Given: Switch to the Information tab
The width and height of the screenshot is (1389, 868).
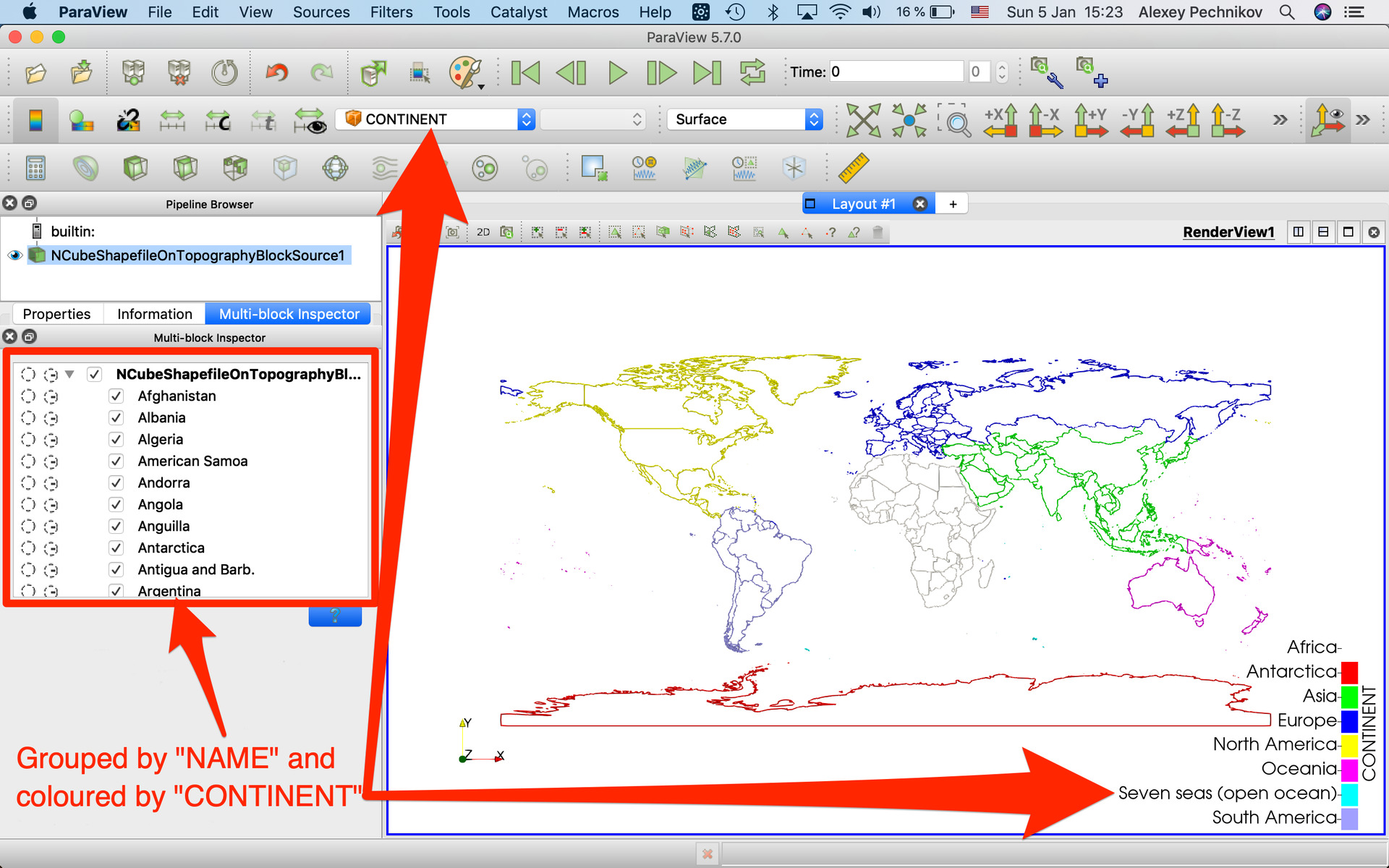Looking at the screenshot, I should tap(155, 314).
